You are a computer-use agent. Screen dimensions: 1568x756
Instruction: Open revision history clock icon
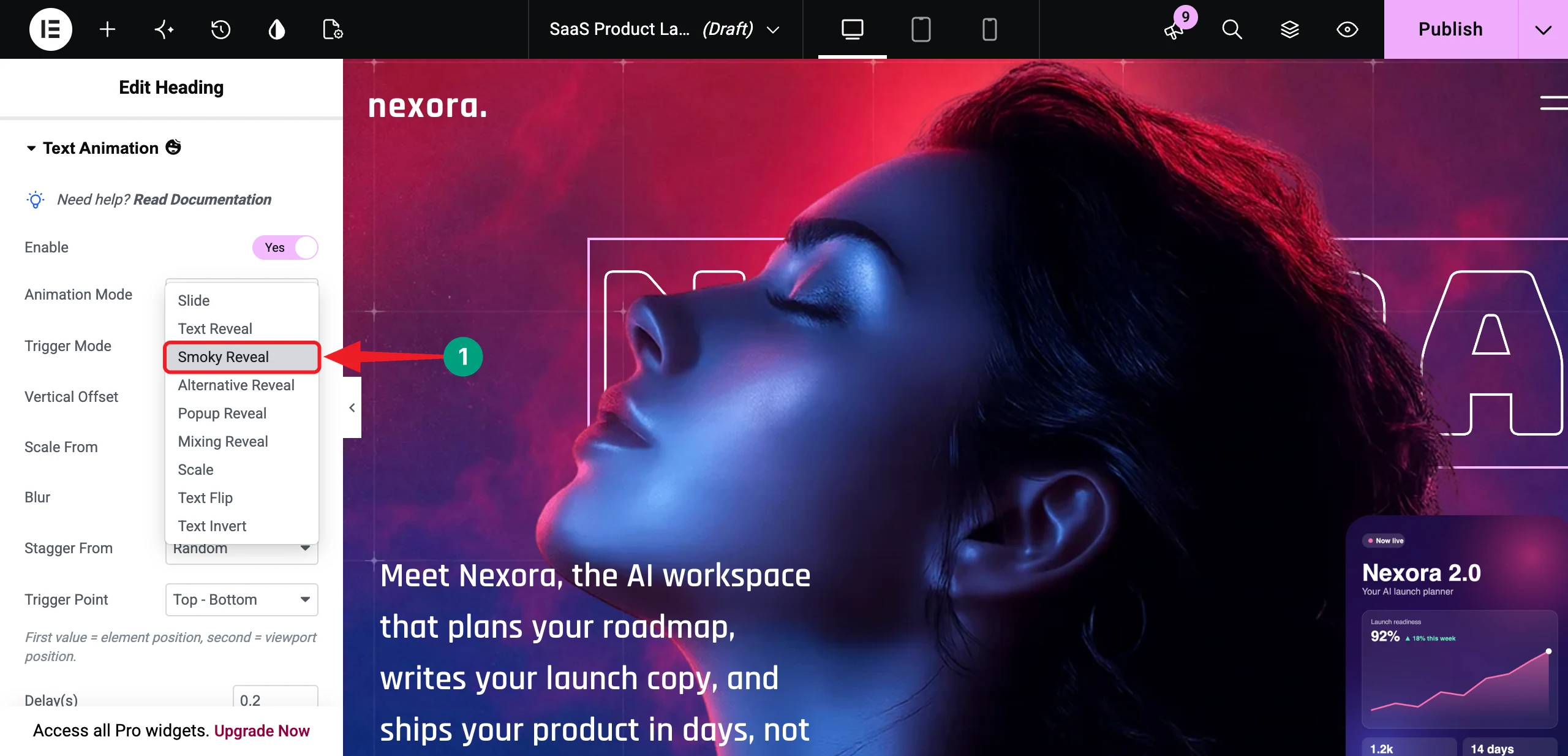click(x=221, y=29)
